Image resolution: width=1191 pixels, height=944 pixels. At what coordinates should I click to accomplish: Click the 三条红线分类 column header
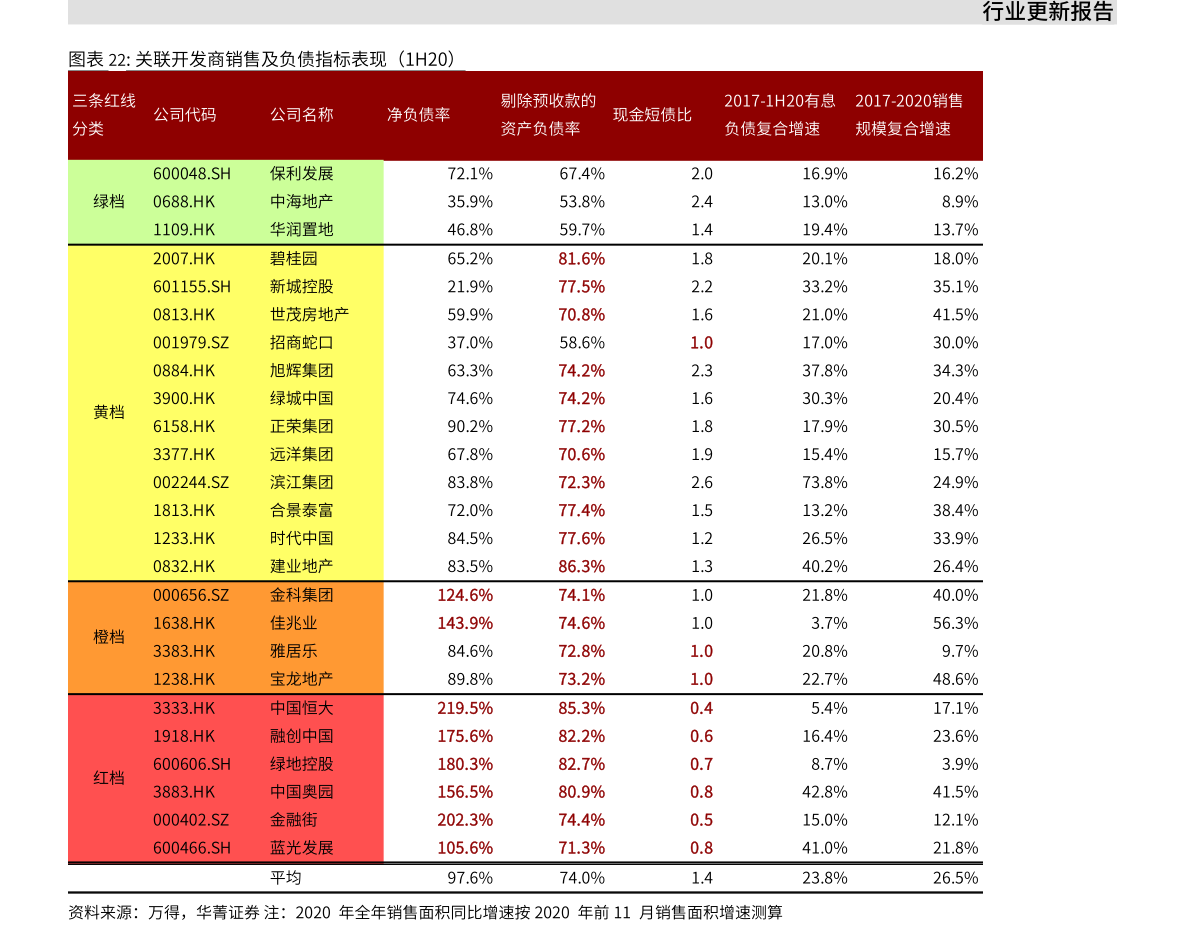104,115
